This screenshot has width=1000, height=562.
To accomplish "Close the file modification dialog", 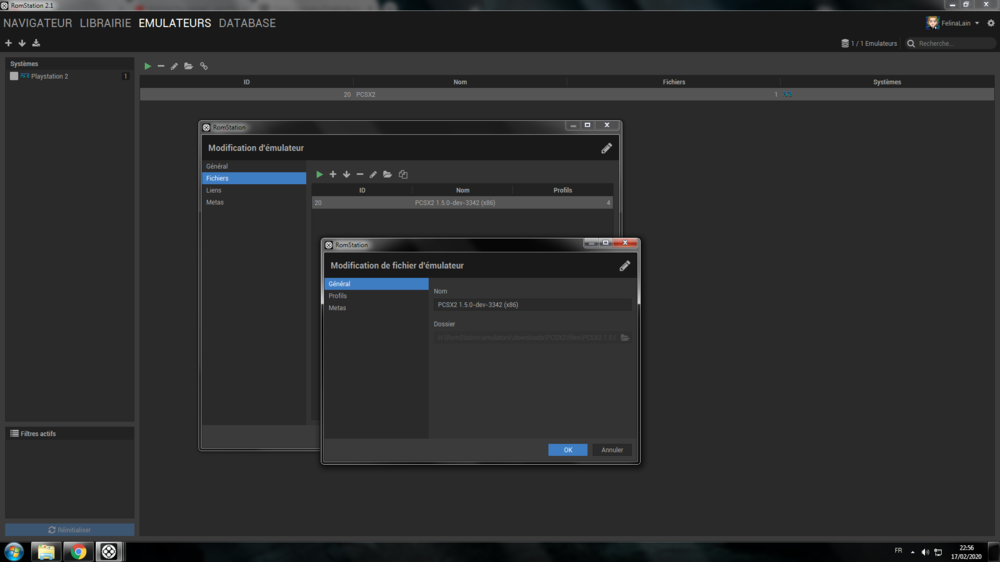I will click(x=626, y=243).
